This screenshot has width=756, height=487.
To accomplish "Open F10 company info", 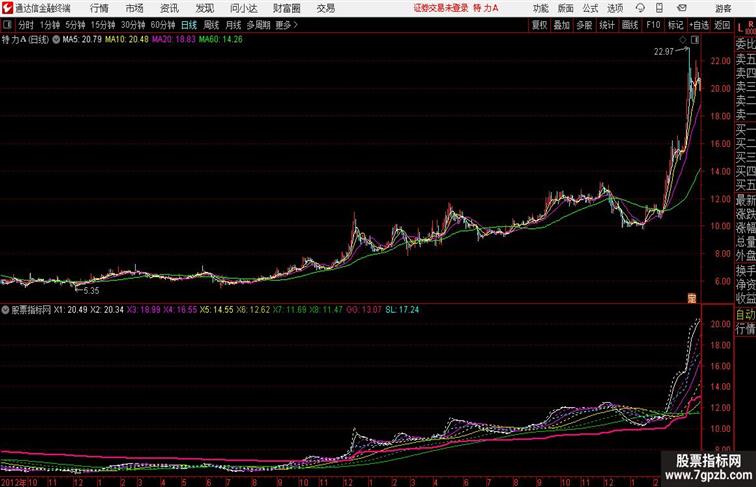I will pyautogui.click(x=653, y=25).
